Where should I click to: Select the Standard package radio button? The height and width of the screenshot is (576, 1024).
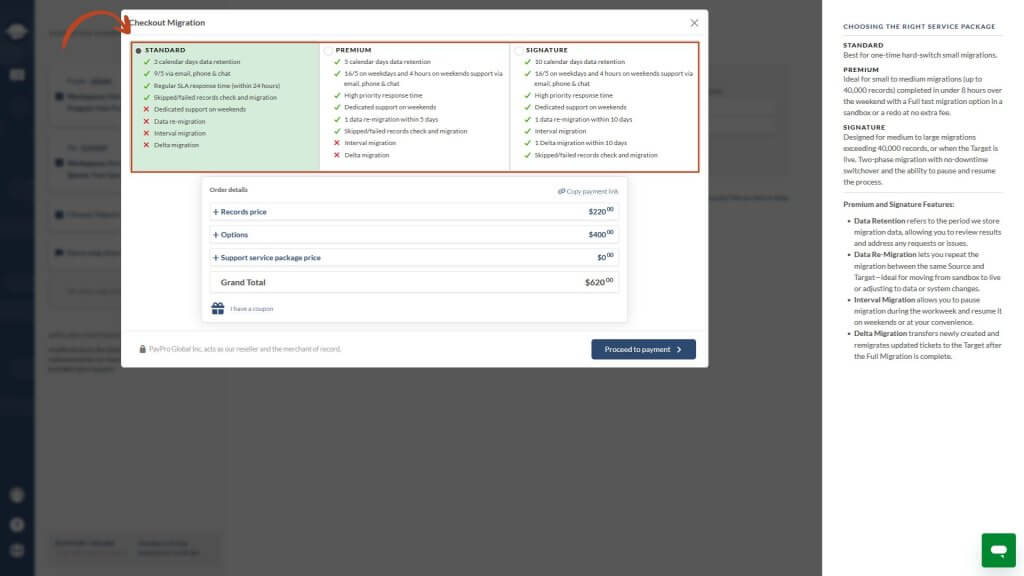(x=138, y=50)
